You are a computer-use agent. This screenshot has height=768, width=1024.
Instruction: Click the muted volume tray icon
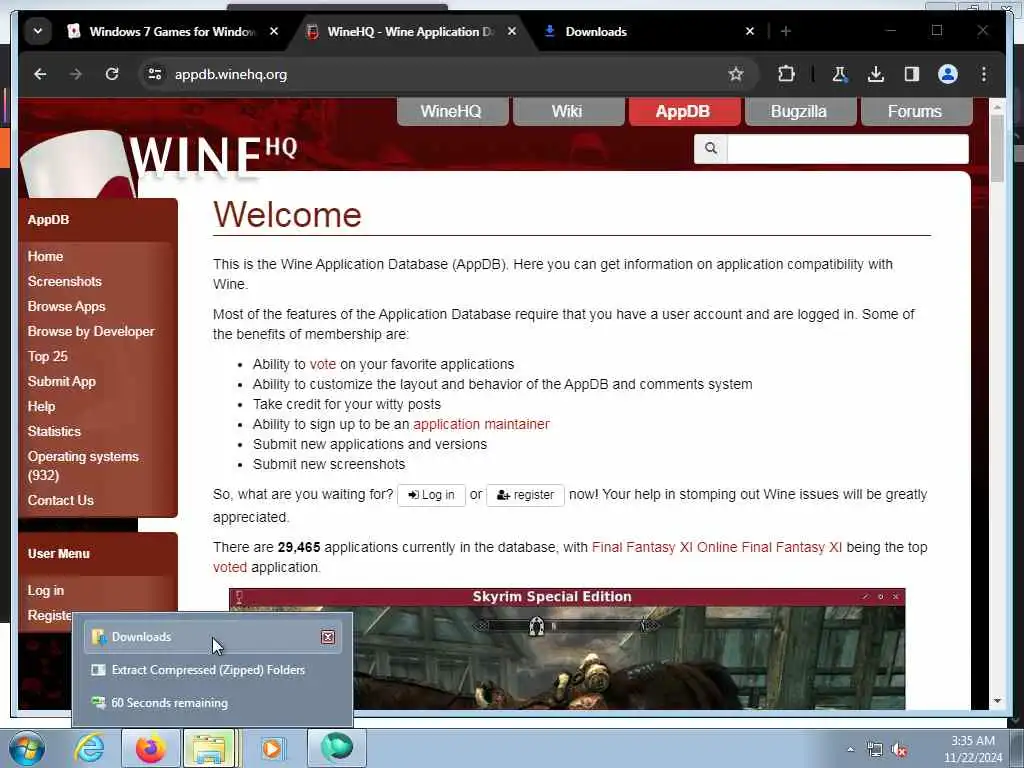900,750
